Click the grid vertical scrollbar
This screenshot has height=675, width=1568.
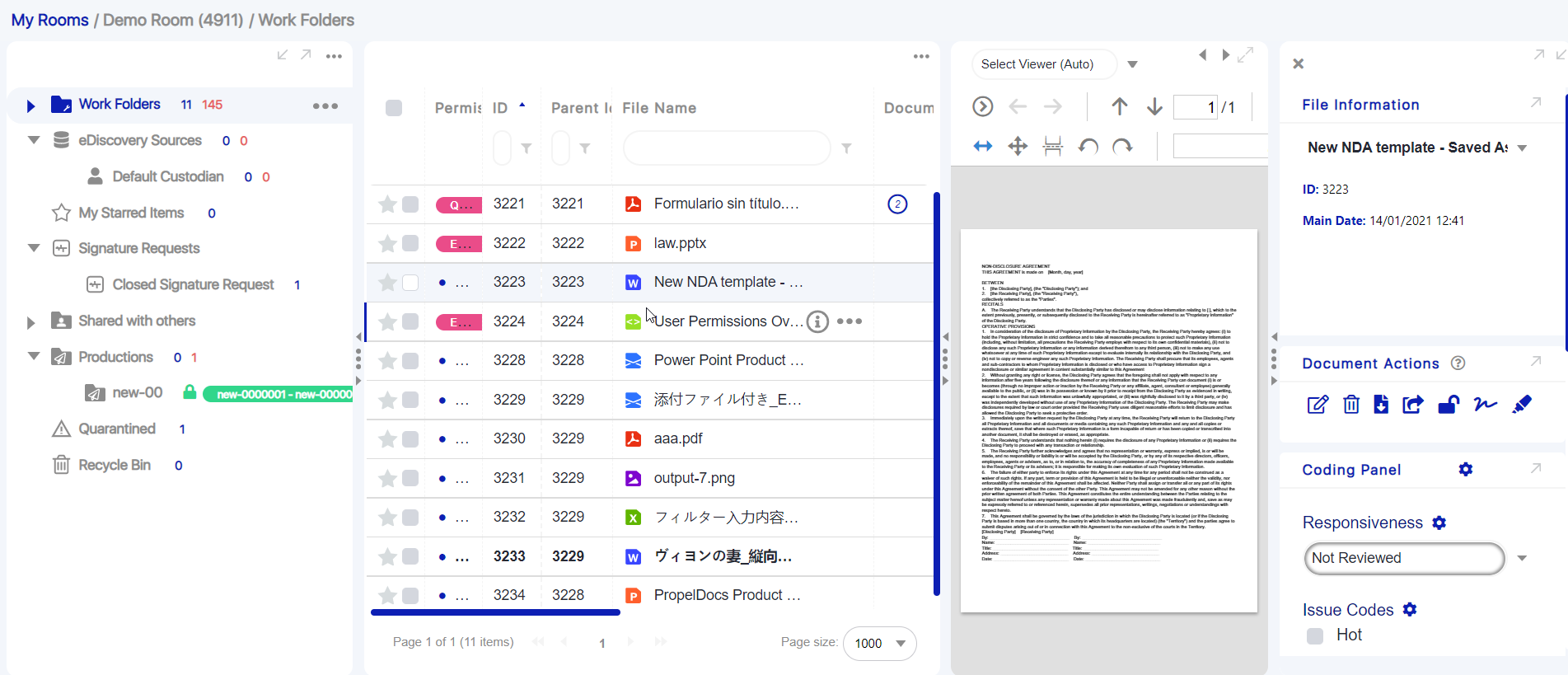tap(937, 393)
